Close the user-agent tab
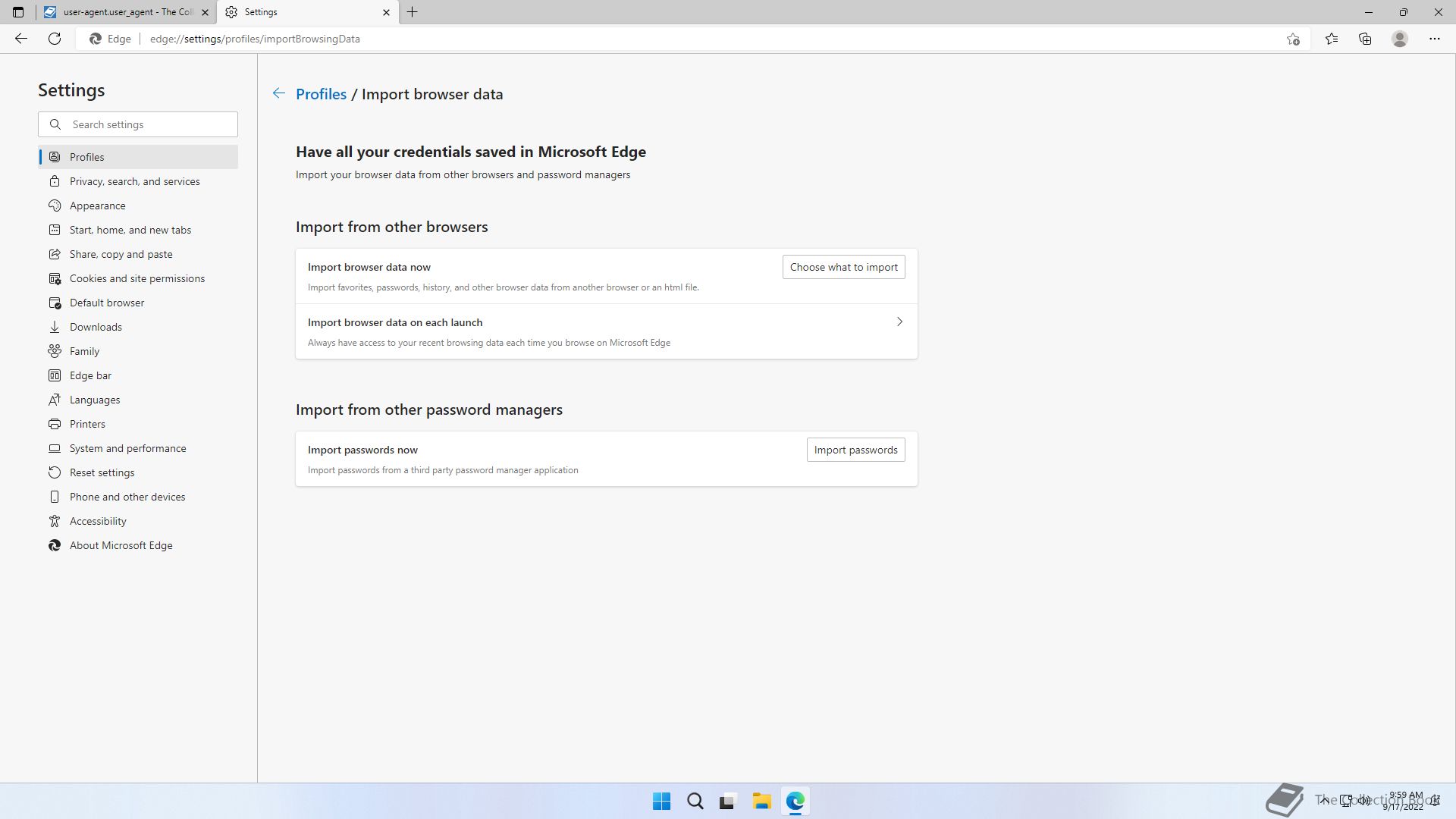The width and height of the screenshot is (1456, 819). pyautogui.click(x=205, y=12)
